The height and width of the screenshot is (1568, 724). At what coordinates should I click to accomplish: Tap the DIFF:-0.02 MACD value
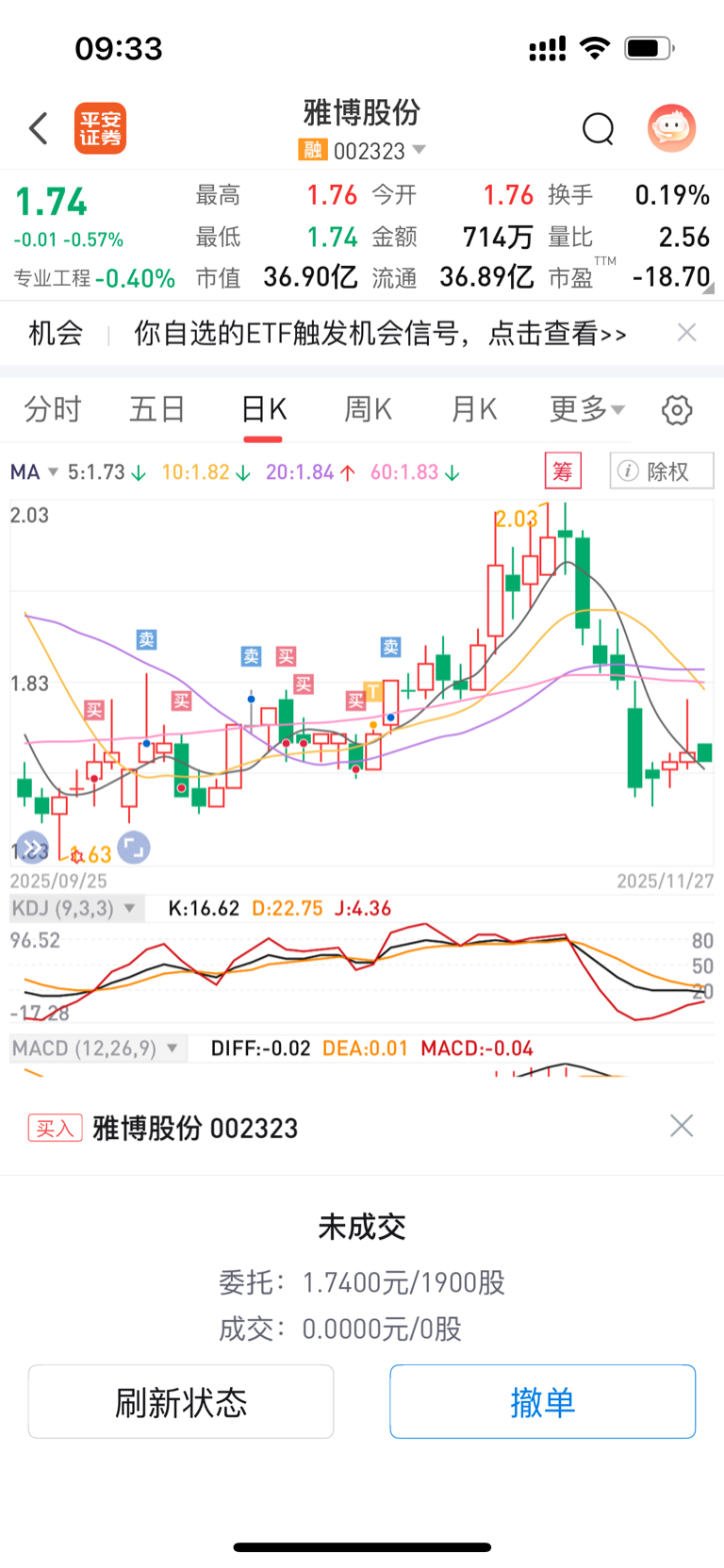click(x=260, y=1048)
